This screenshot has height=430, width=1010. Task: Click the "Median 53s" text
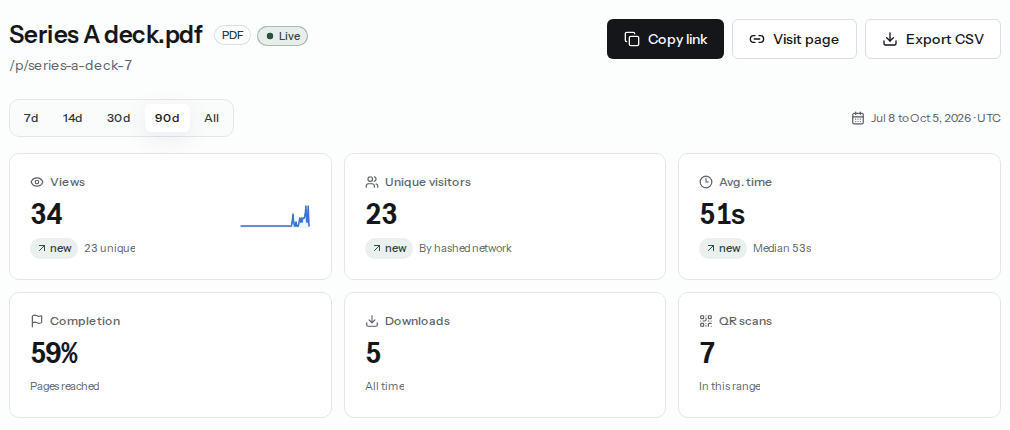pos(782,248)
